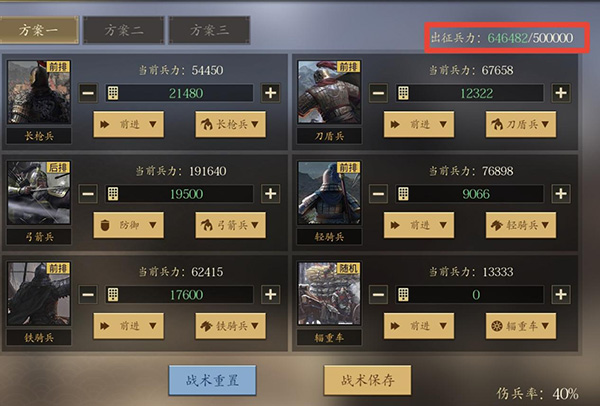Click the 长枪兵 troop count field 21480

pyautogui.click(x=179, y=93)
